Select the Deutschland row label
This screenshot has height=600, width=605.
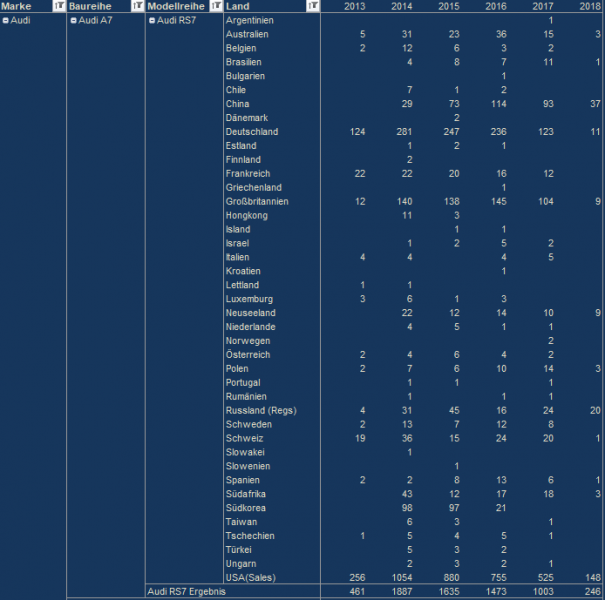click(x=252, y=132)
